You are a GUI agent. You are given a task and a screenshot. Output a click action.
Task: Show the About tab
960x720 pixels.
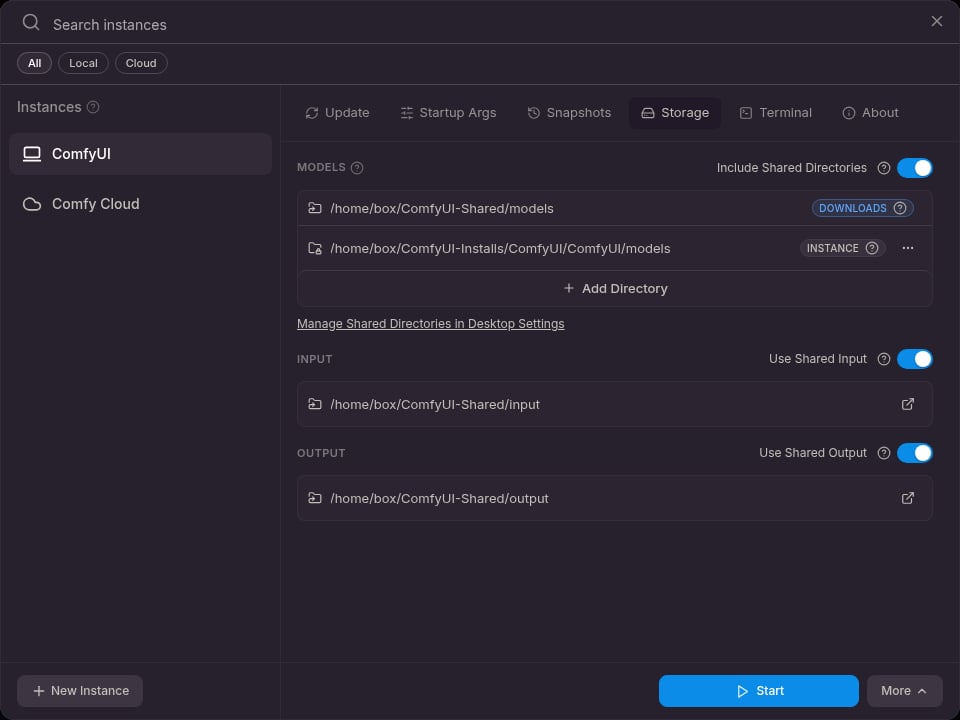click(871, 113)
